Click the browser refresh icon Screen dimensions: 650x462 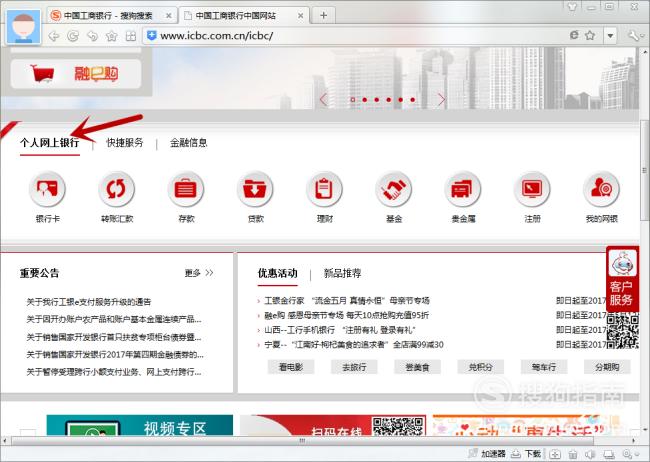pyautogui.click(x=73, y=36)
